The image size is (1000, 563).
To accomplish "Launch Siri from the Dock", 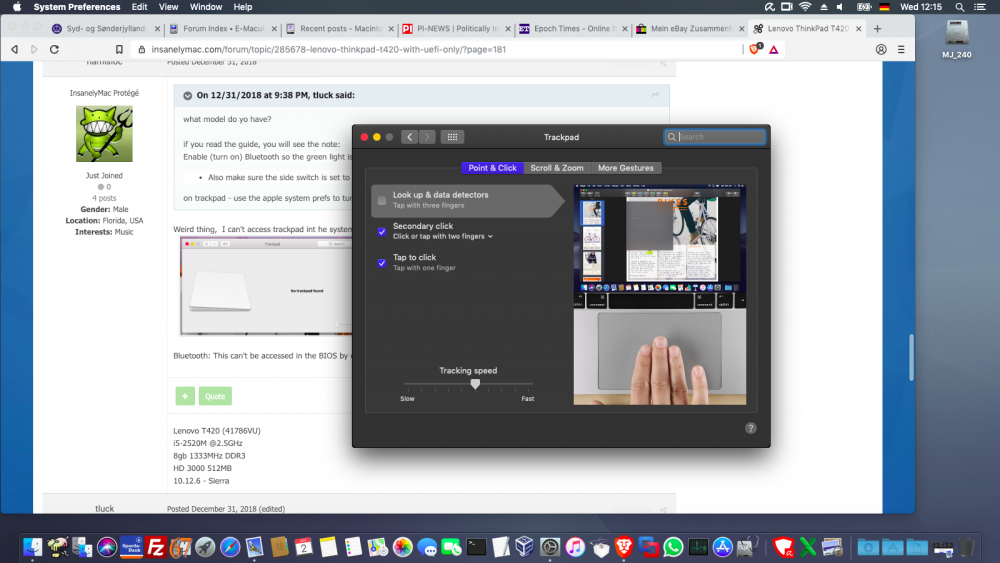I will pos(107,547).
